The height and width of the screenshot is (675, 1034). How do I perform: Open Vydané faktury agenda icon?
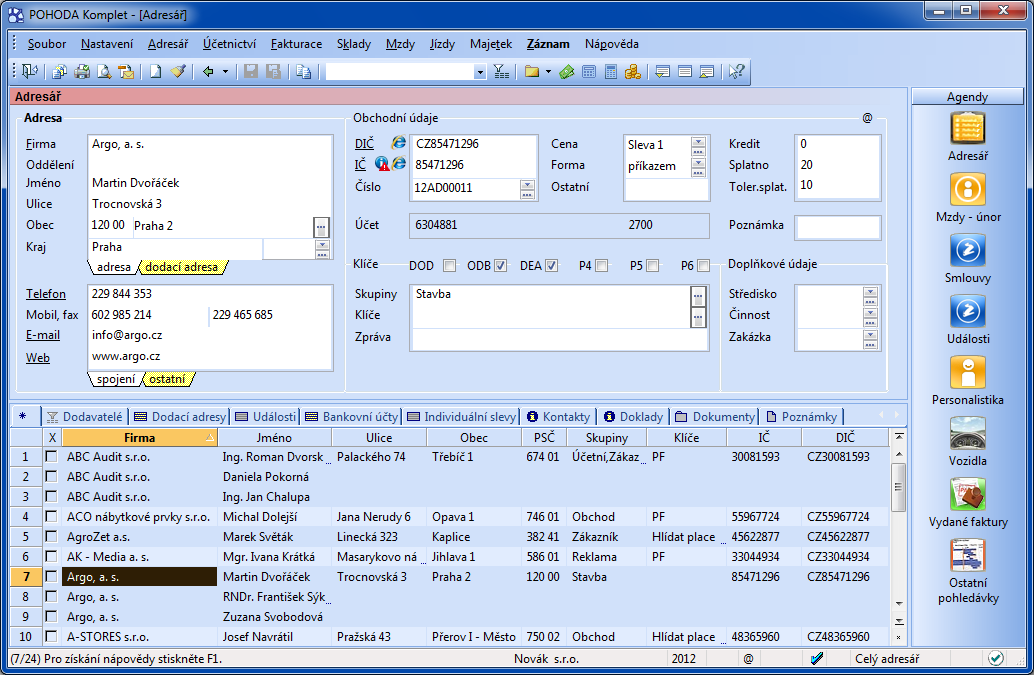pyautogui.click(x=967, y=494)
